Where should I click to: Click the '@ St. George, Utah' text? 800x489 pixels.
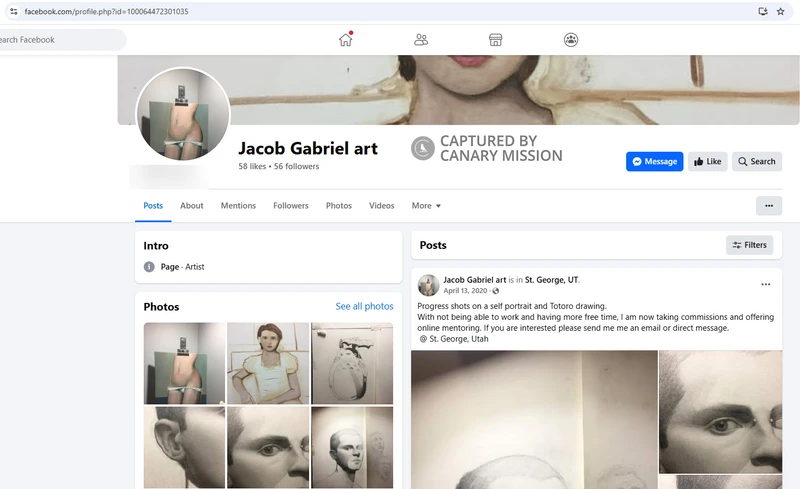point(454,339)
